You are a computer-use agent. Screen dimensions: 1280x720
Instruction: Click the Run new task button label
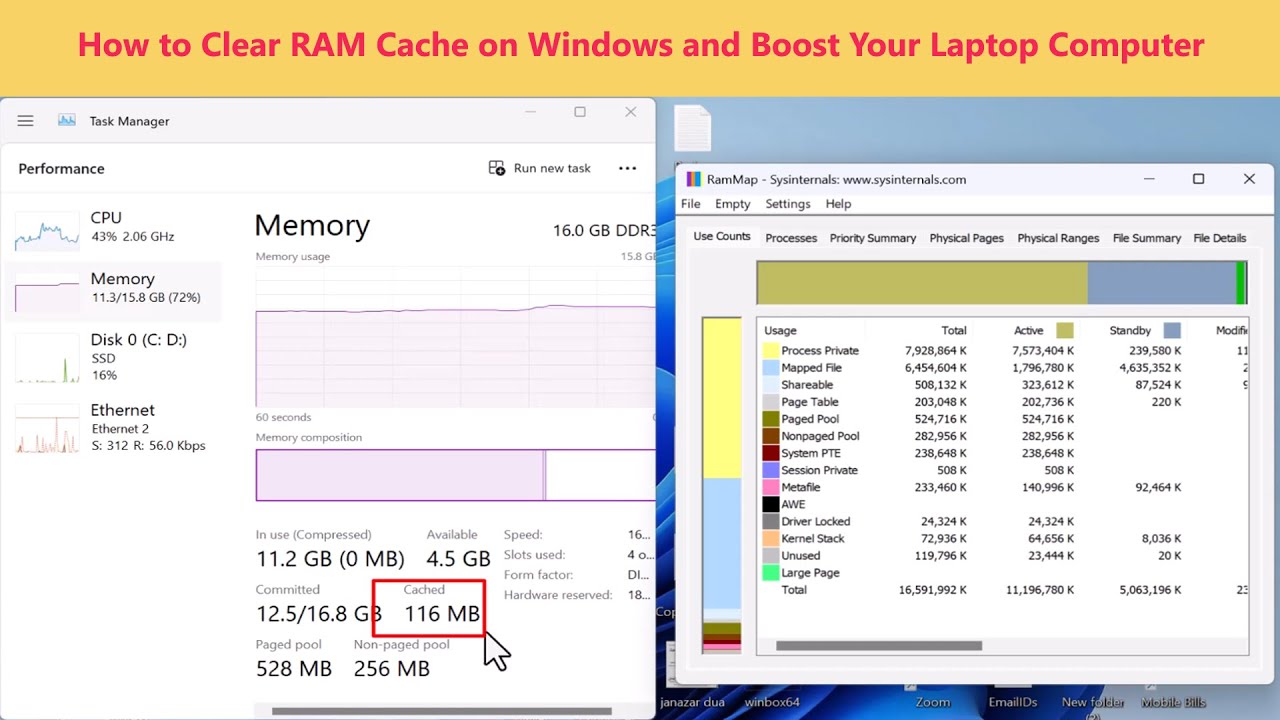coord(552,168)
